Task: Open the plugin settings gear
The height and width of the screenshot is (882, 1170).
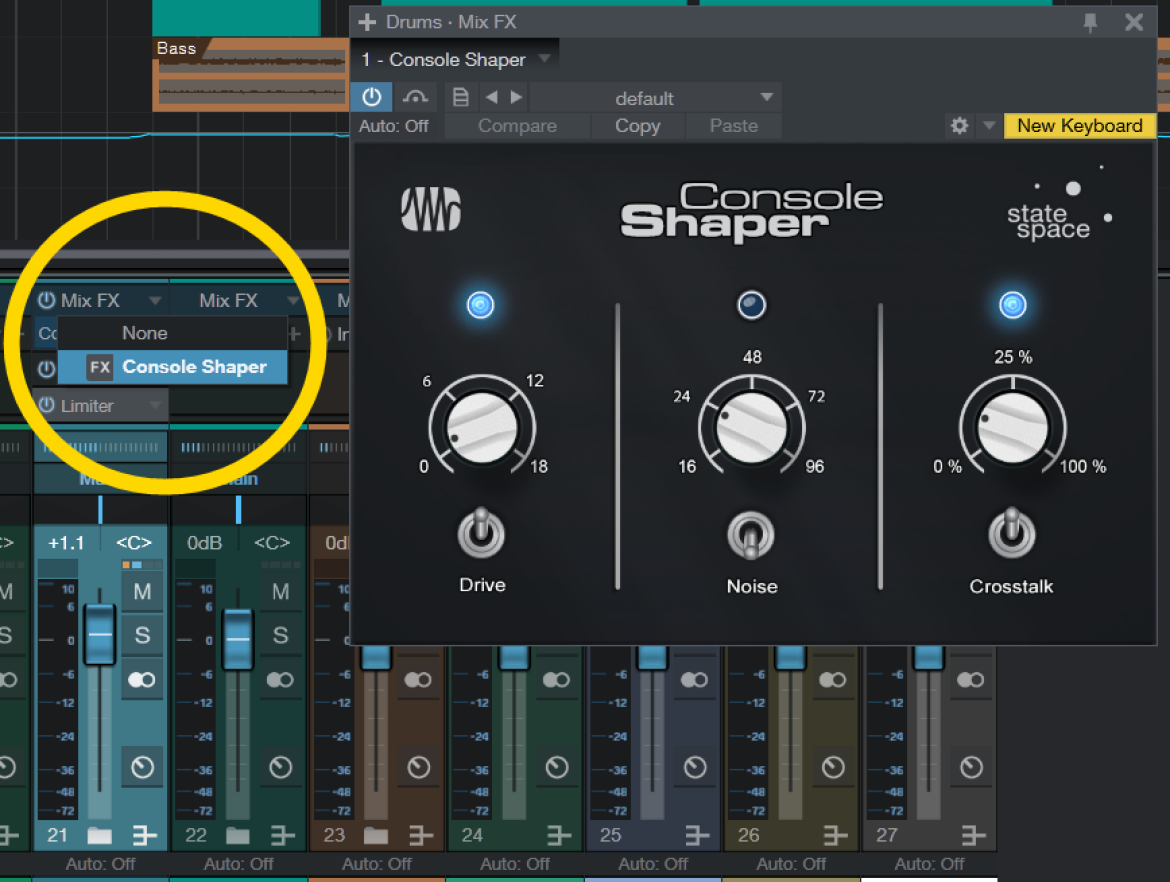Action: [x=960, y=125]
